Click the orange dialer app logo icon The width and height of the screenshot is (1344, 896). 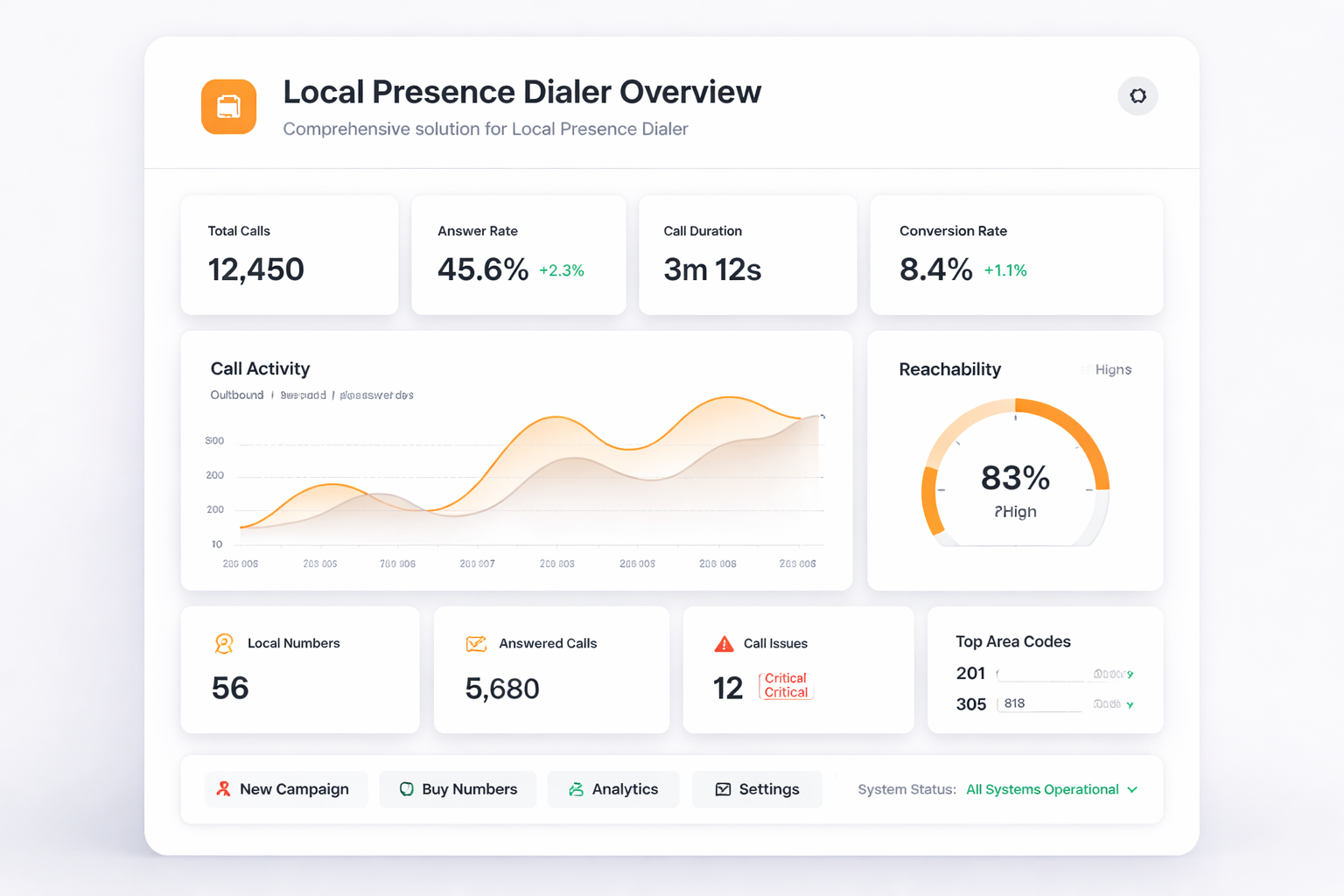tap(228, 107)
